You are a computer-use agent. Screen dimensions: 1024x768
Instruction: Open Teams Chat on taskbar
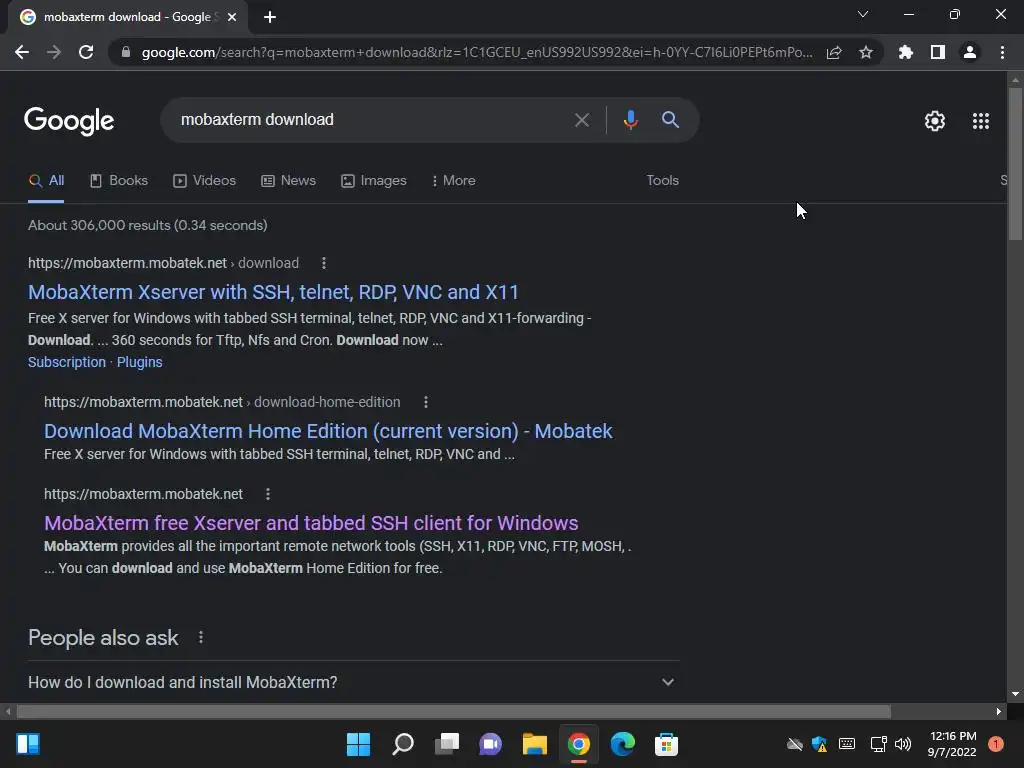pyautogui.click(x=490, y=744)
